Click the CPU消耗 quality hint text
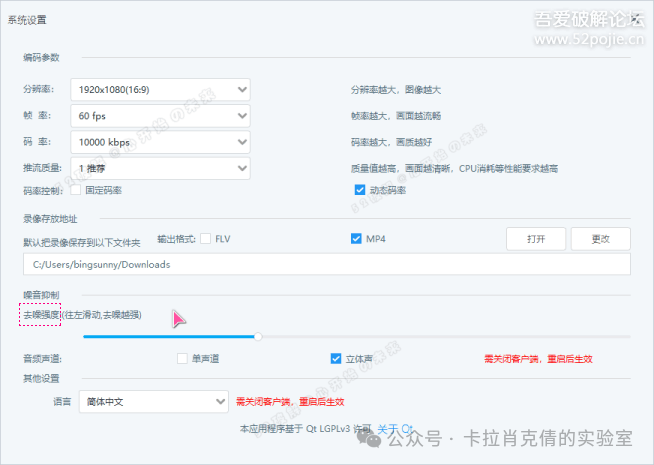The image size is (654, 465). pos(455,168)
